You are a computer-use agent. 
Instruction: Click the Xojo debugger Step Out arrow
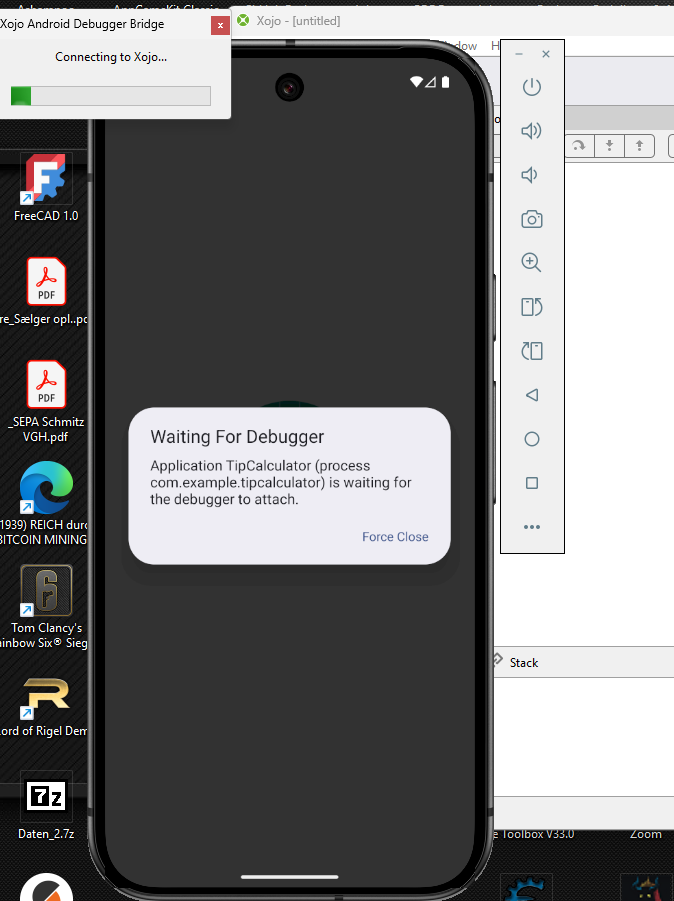coord(639,146)
